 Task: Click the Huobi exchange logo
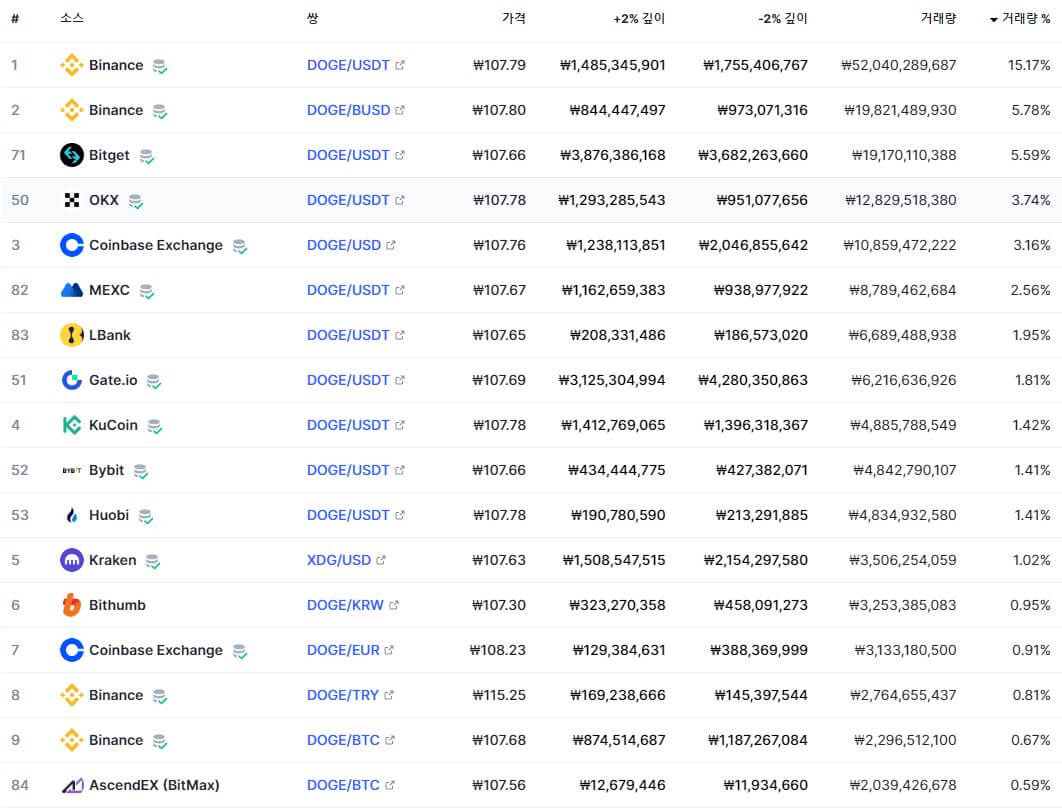click(x=72, y=515)
